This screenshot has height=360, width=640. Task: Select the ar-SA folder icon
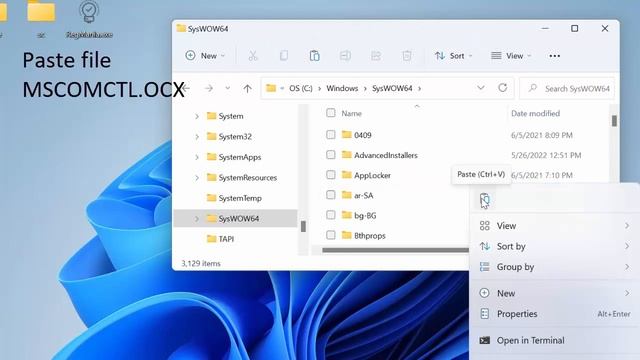point(347,195)
